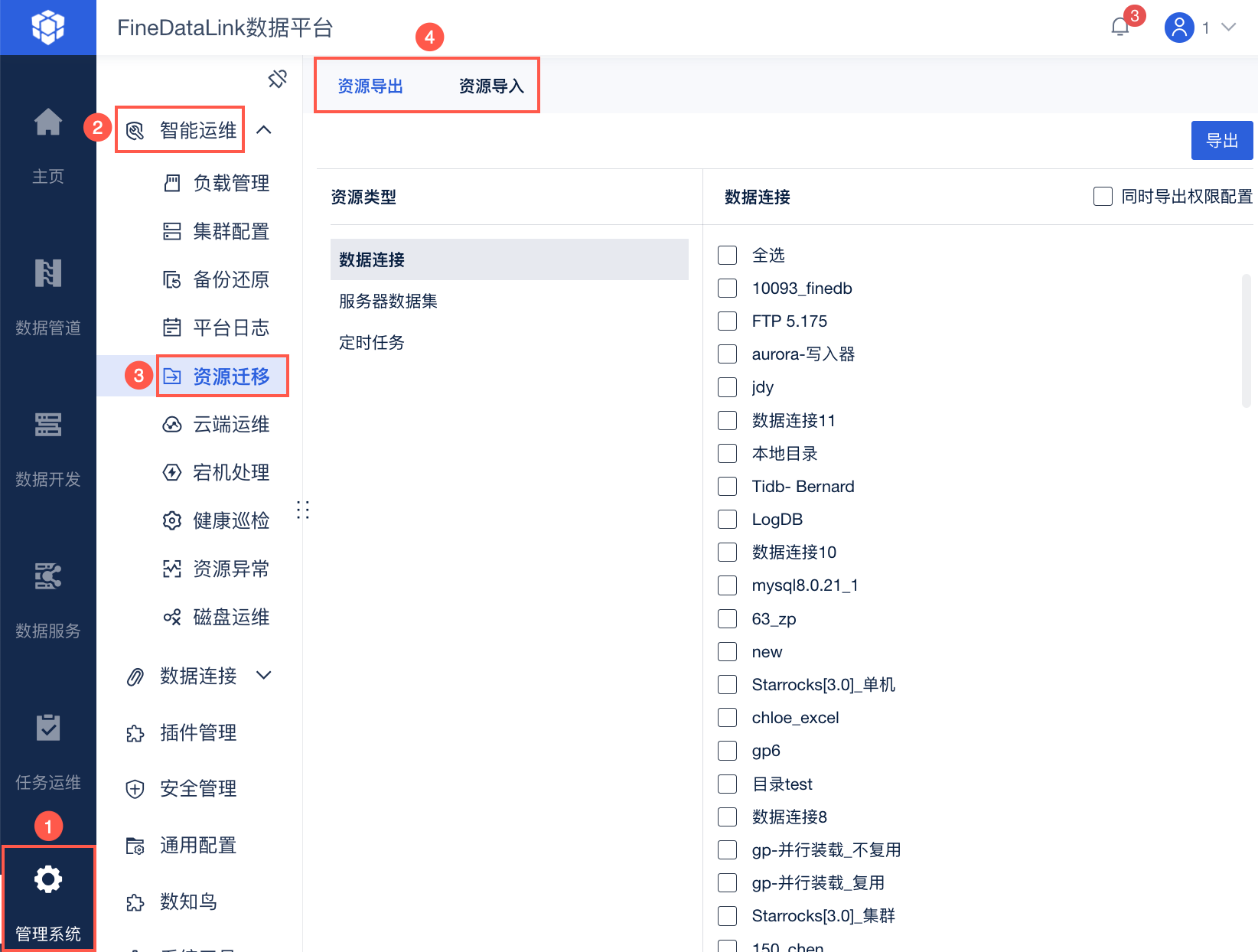This screenshot has height=952, width=1258.
Task: Open the 管理系统 gear icon
Action: click(48, 879)
